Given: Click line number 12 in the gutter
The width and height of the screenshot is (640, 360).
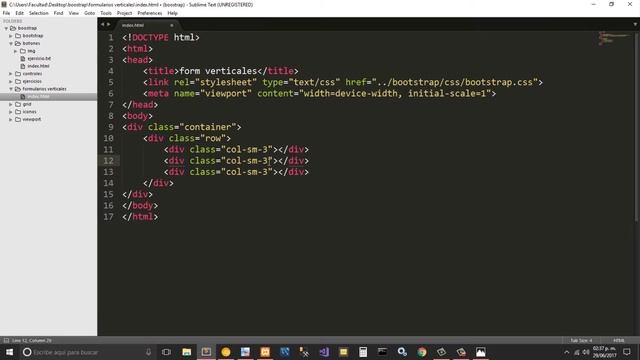Looking at the screenshot, I should (x=109, y=161).
